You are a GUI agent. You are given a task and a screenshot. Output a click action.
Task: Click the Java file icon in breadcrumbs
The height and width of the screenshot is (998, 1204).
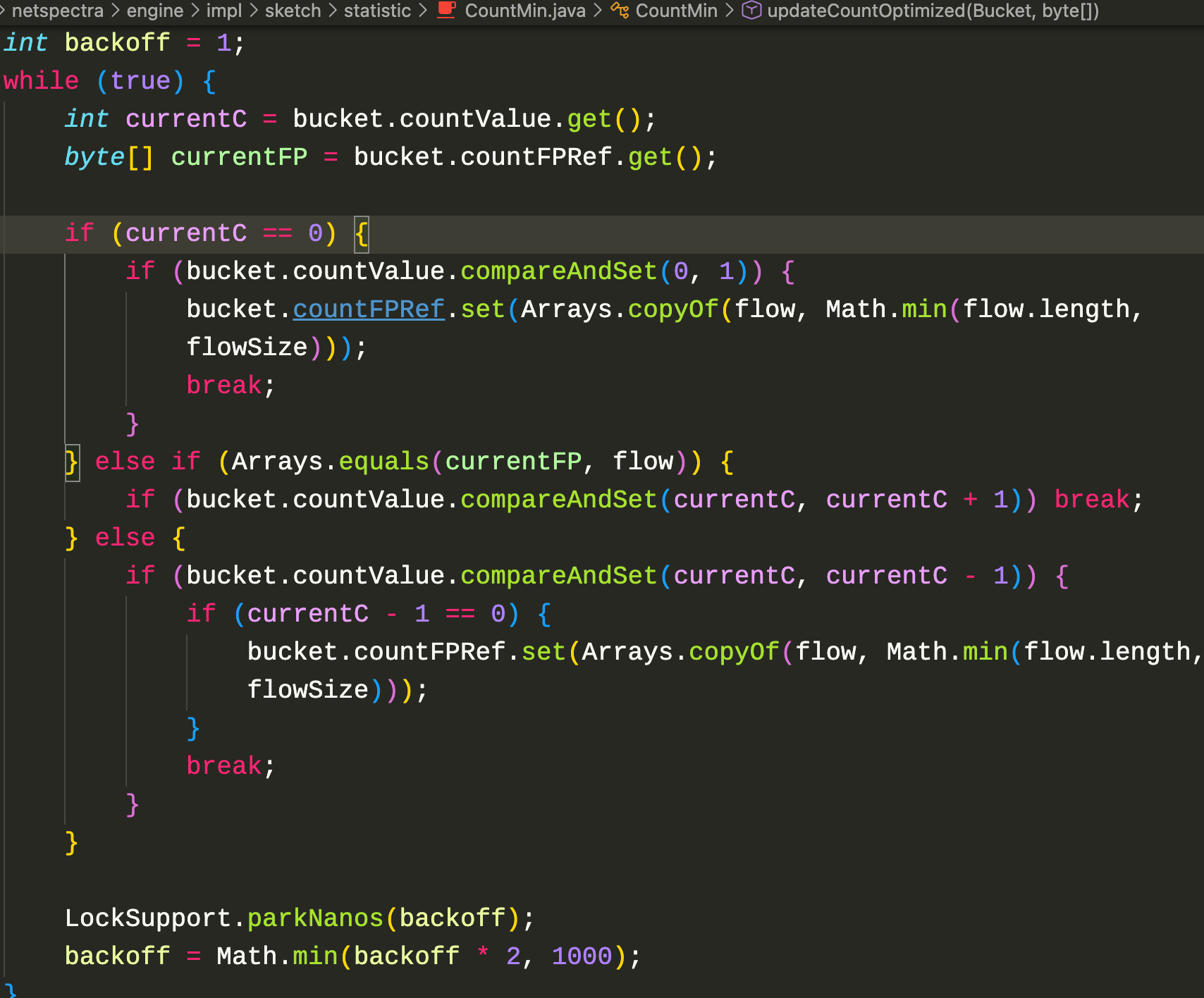tap(446, 11)
